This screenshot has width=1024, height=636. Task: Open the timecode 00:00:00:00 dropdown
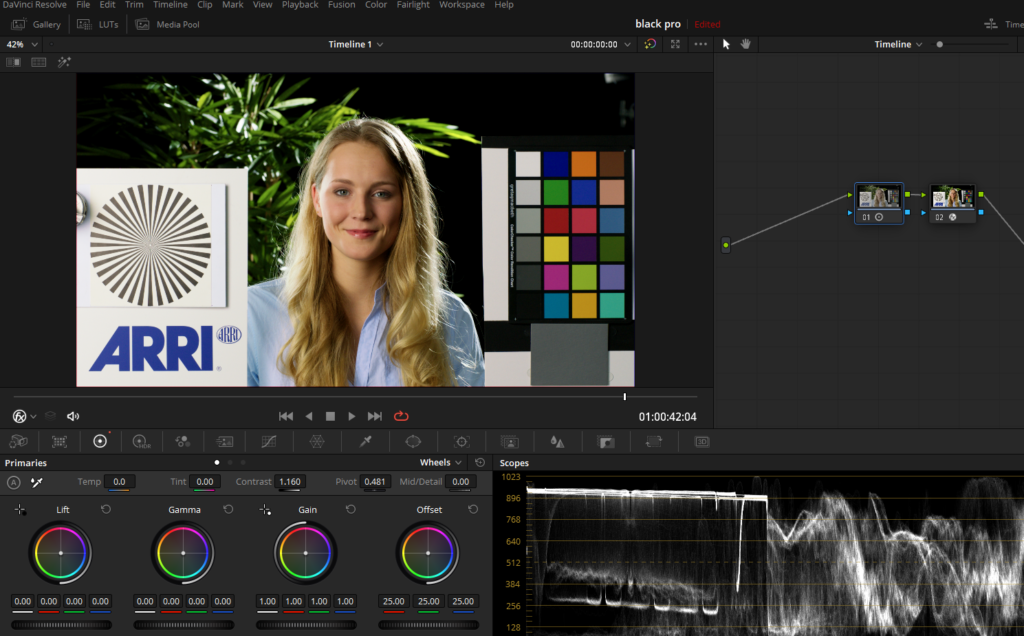(x=601, y=44)
